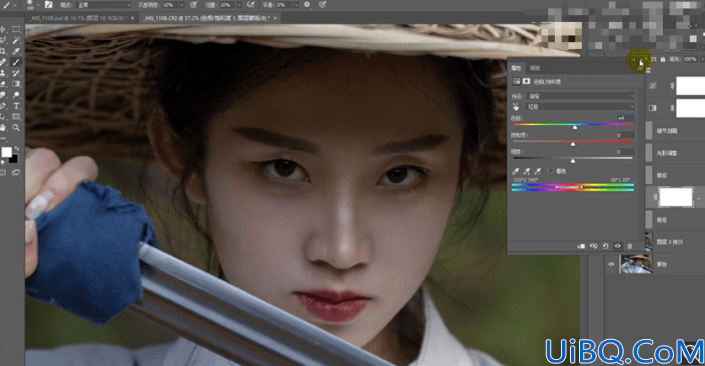
Task: Select the Gradient tool
Action: click(x=16, y=84)
